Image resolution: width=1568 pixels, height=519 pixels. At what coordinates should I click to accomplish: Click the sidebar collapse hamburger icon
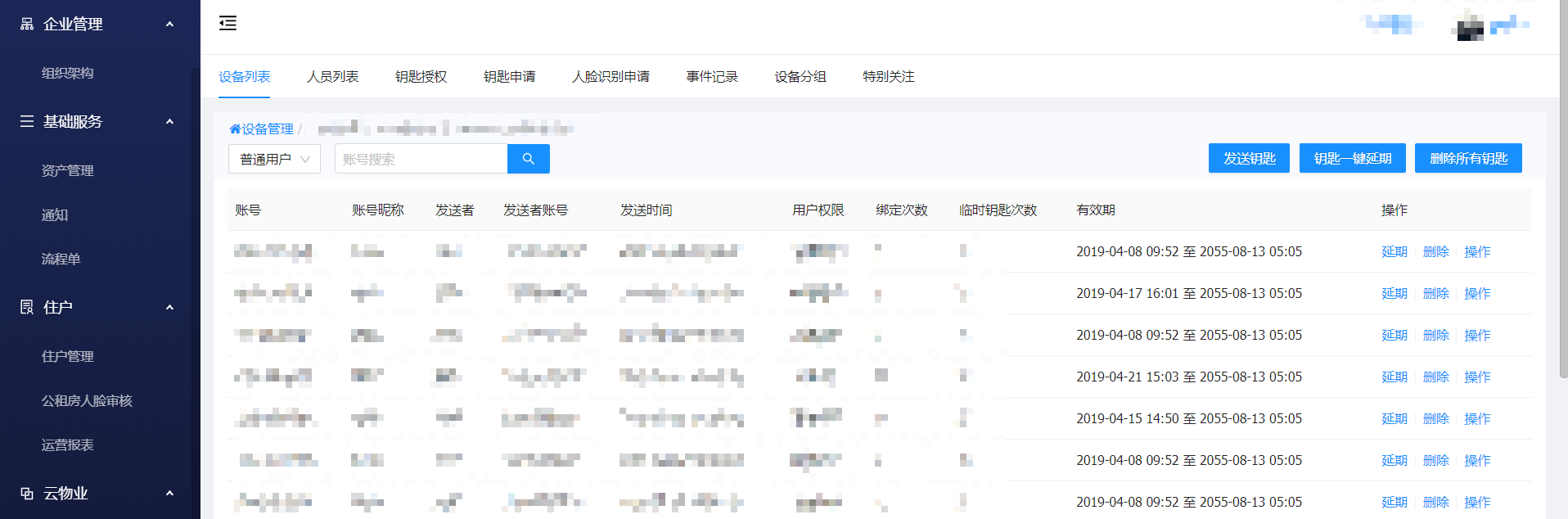coord(228,23)
